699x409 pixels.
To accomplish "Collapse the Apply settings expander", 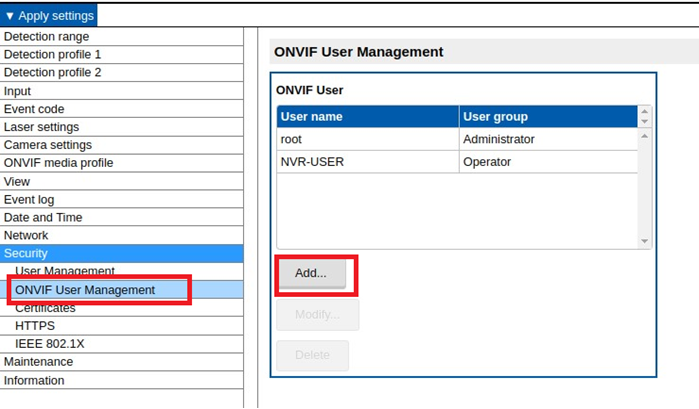I will point(50,16).
